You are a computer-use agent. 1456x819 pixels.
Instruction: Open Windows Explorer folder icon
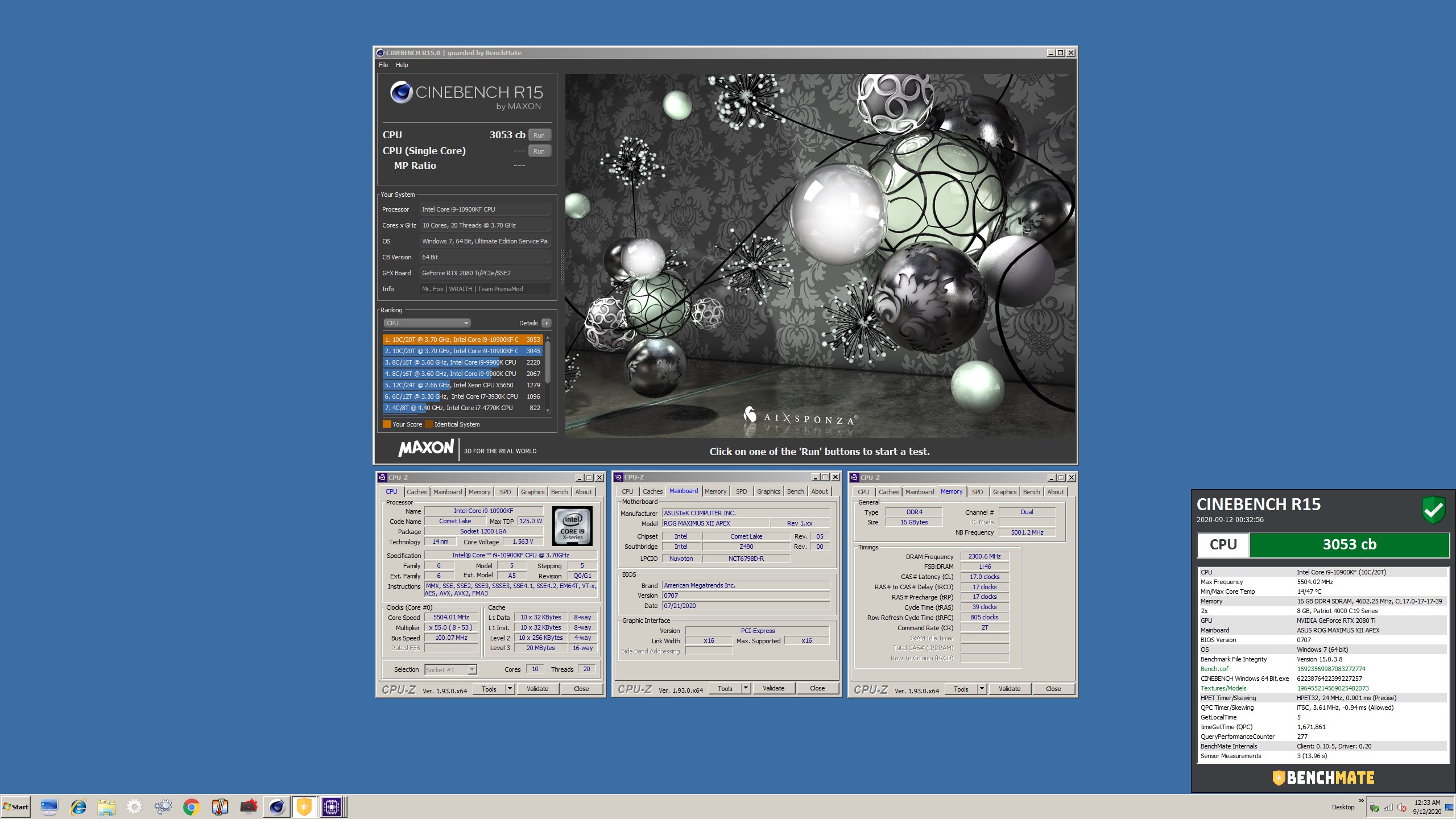(x=106, y=806)
